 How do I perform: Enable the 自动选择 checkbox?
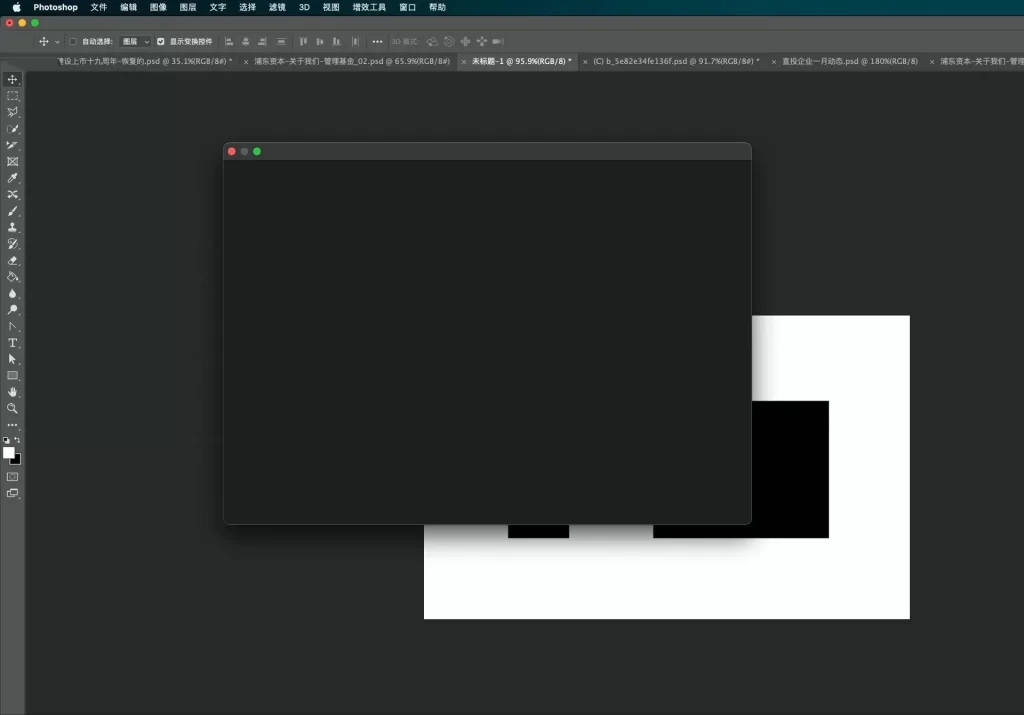tap(73, 41)
